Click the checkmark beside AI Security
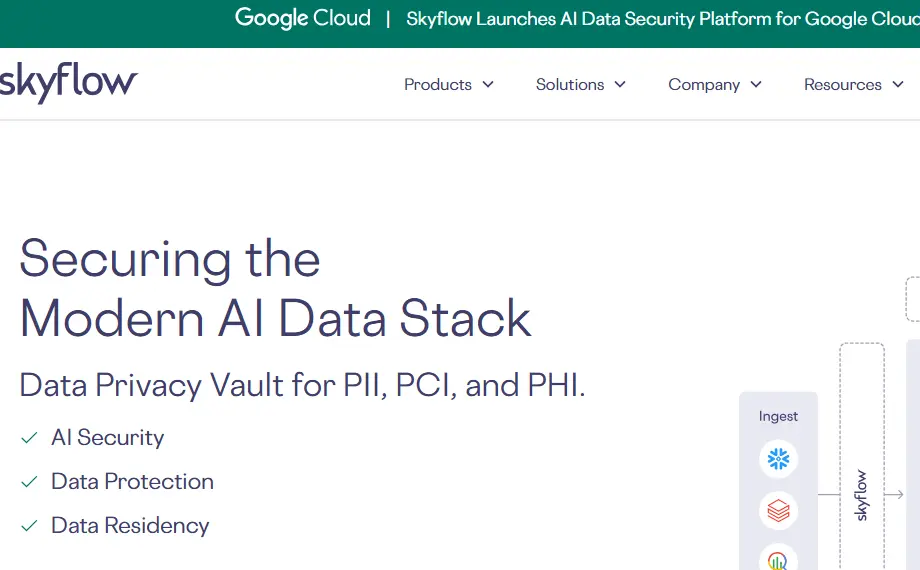The height and width of the screenshot is (570, 920). [x=29, y=438]
